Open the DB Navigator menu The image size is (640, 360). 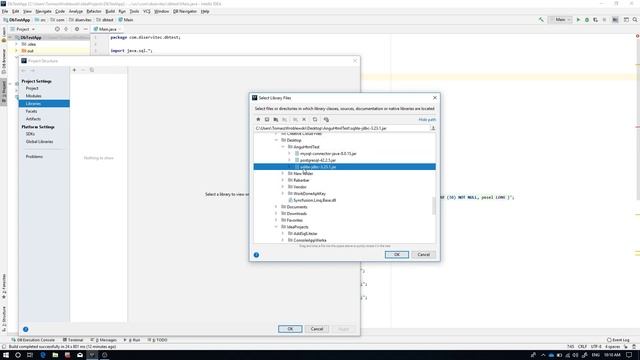pos(185,11)
